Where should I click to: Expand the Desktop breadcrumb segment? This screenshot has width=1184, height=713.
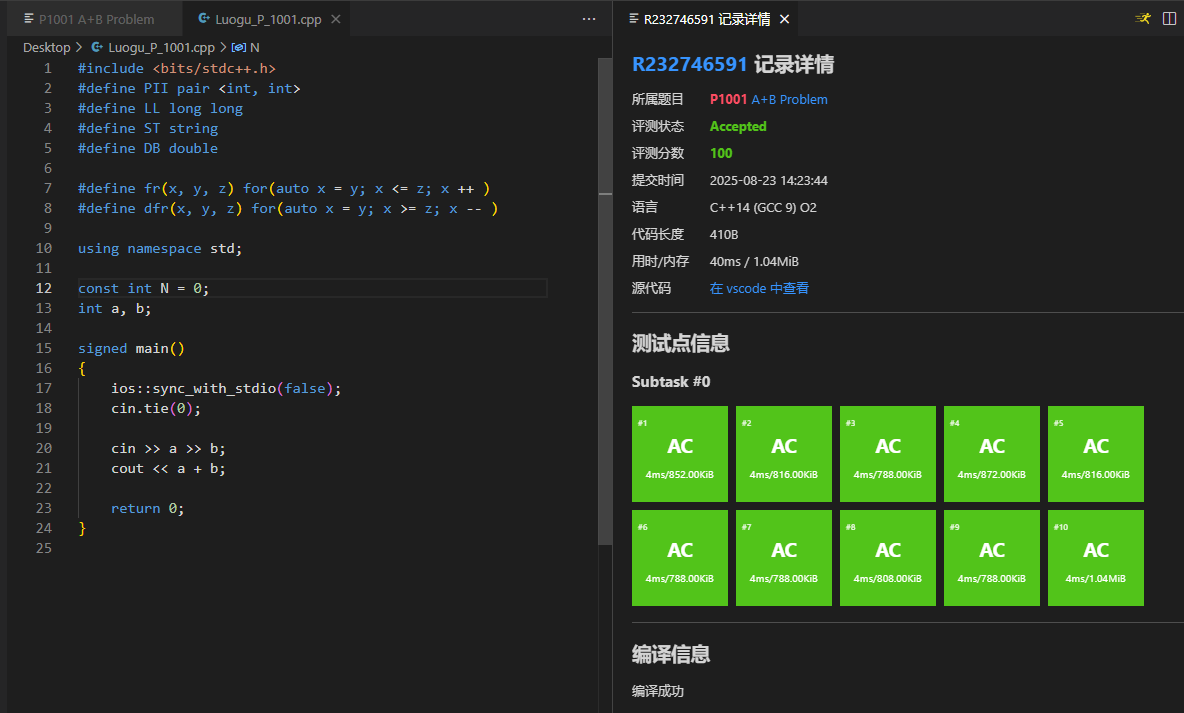coord(47,47)
